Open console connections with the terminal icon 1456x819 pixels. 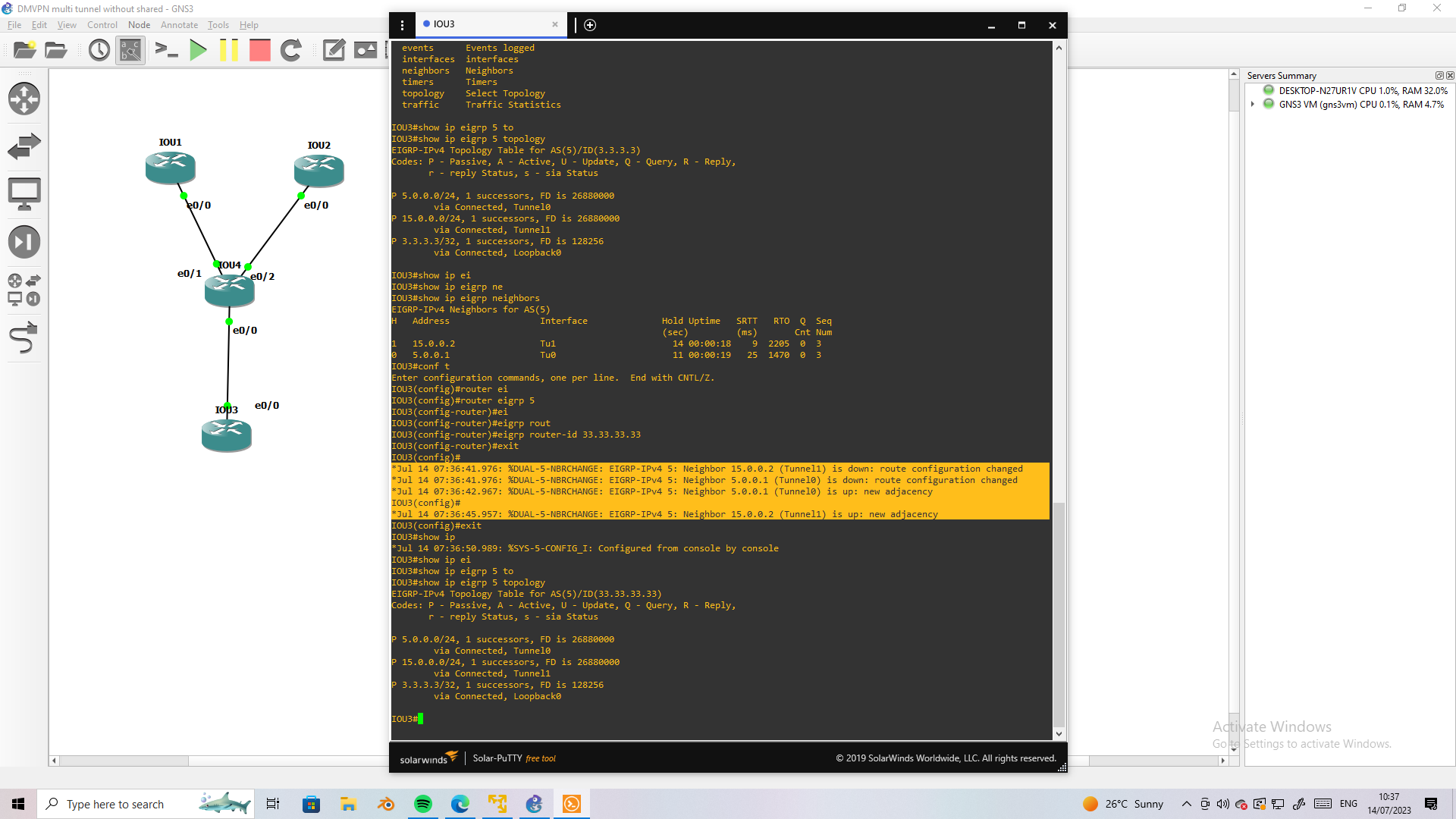coord(167,50)
